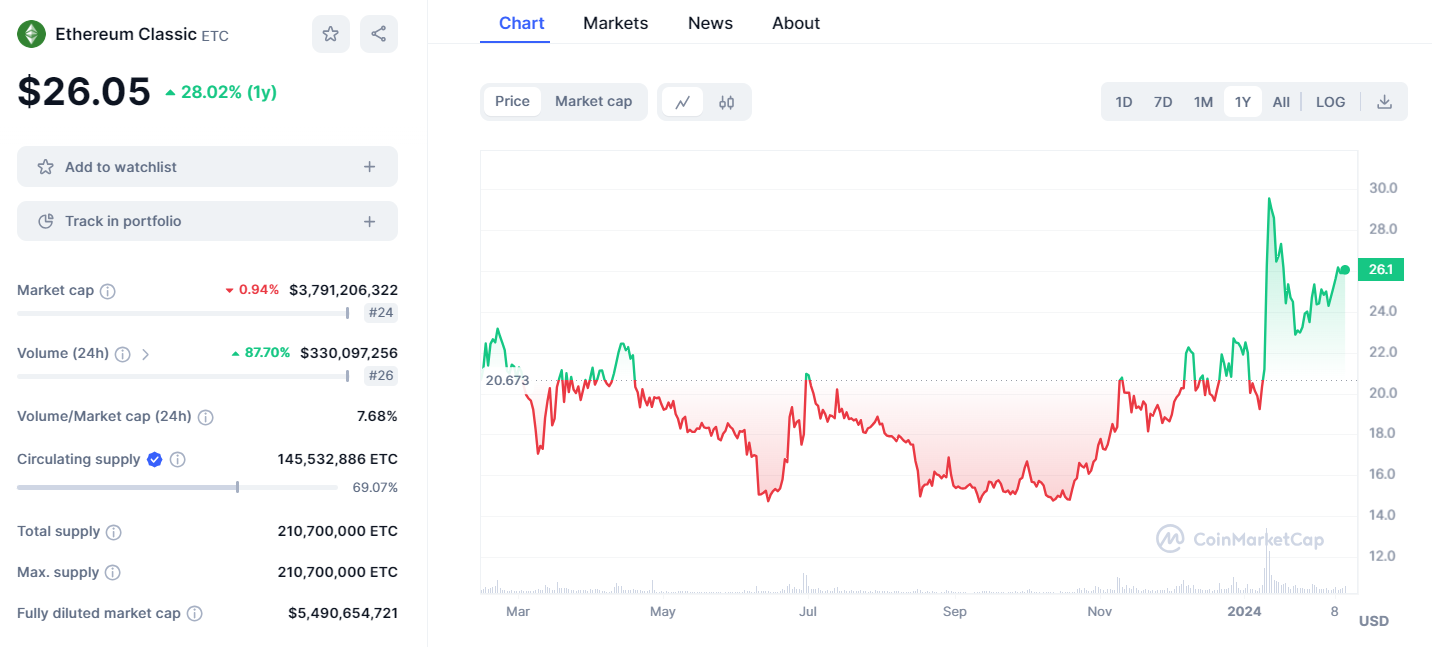The image size is (1432, 647).
Task: Open the About tab
Action: point(796,23)
